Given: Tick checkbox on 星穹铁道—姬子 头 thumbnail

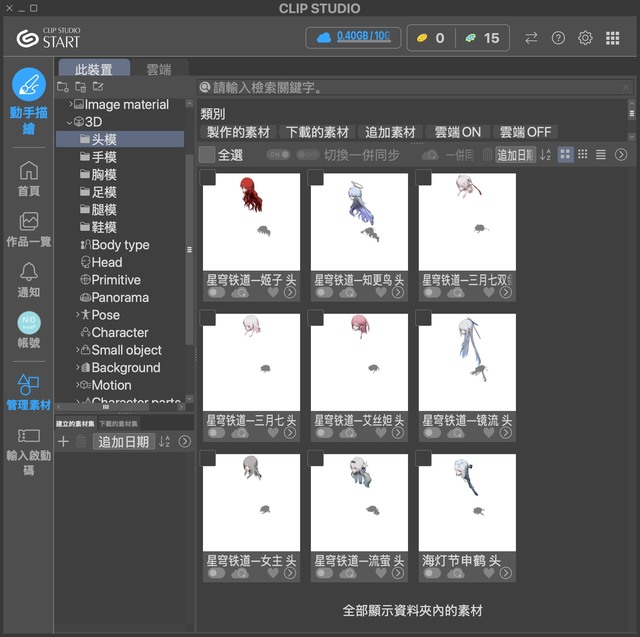Looking at the screenshot, I should click(207, 178).
